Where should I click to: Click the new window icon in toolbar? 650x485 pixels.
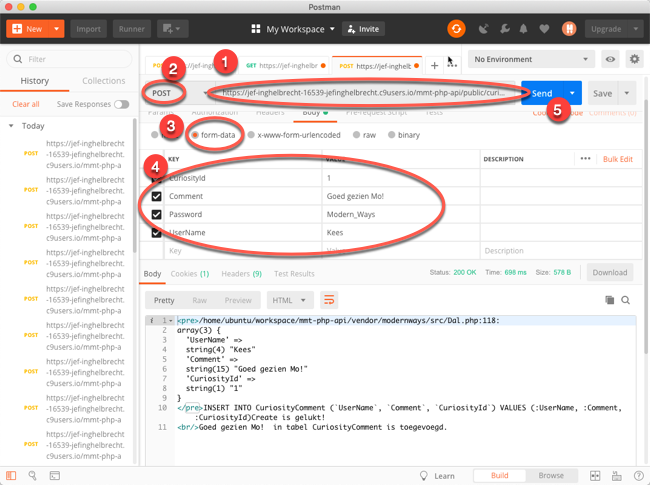171,29
